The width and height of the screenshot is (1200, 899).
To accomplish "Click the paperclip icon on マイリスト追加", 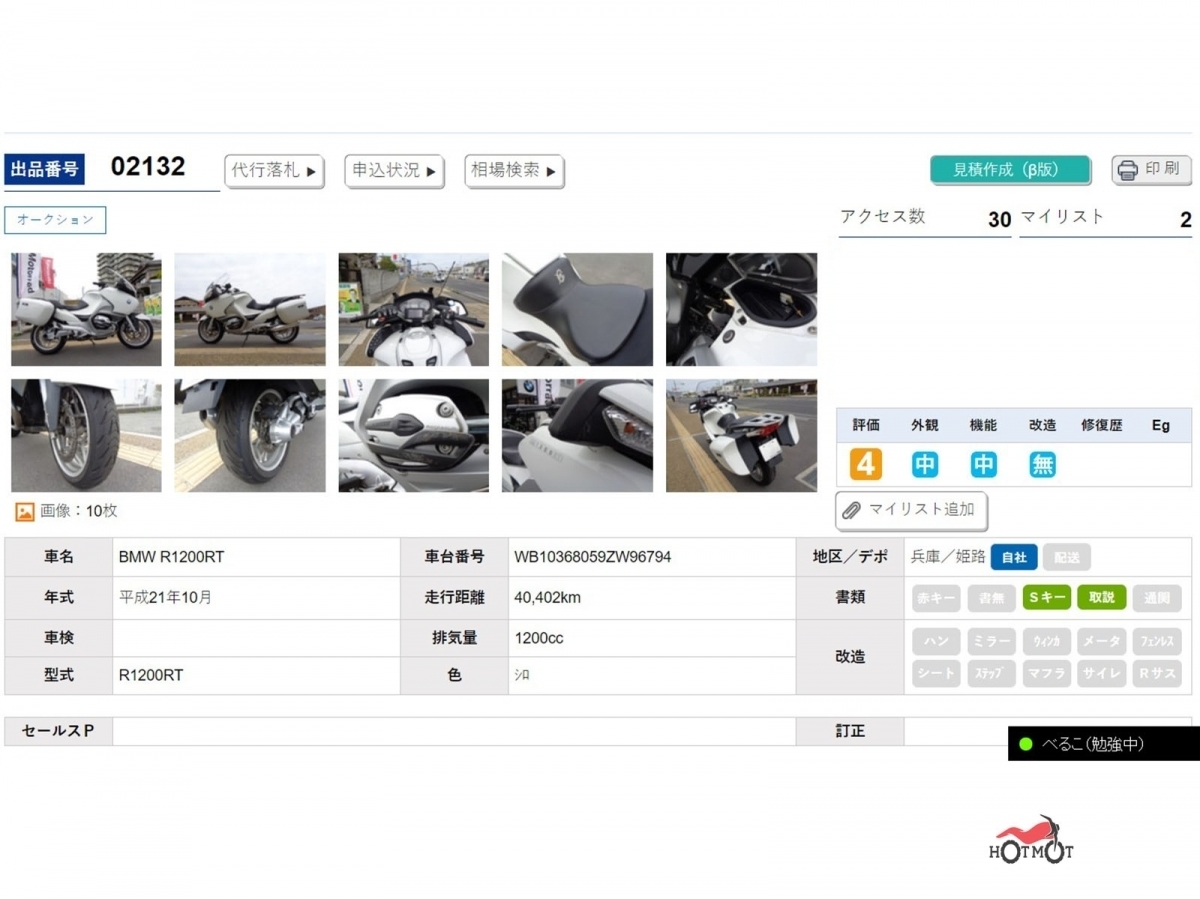I will tap(852, 511).
